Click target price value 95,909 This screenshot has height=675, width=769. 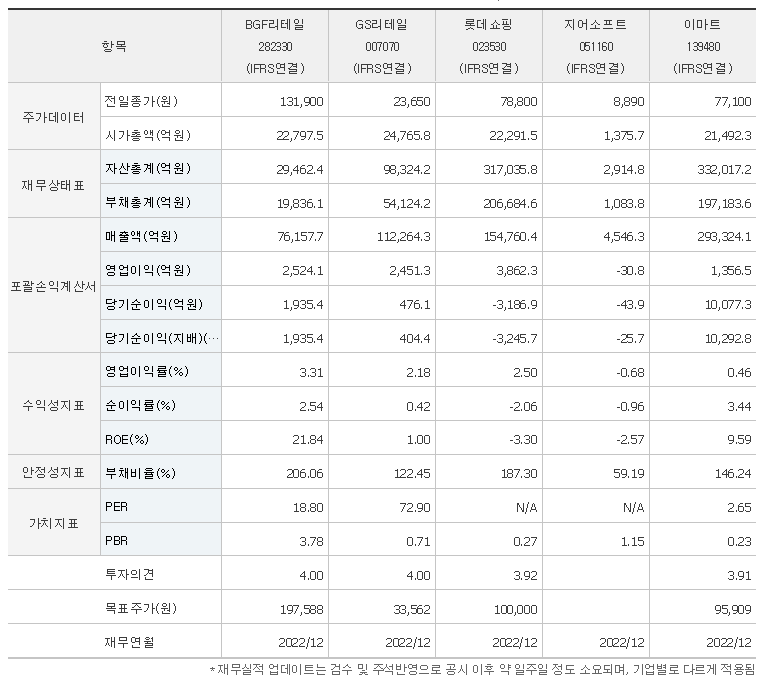click(733, 609)
